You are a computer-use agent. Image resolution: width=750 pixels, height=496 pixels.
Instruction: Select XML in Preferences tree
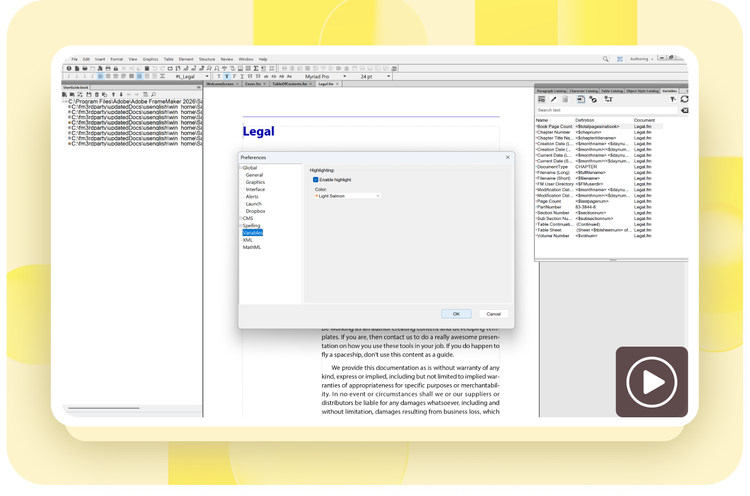(247, 240)
